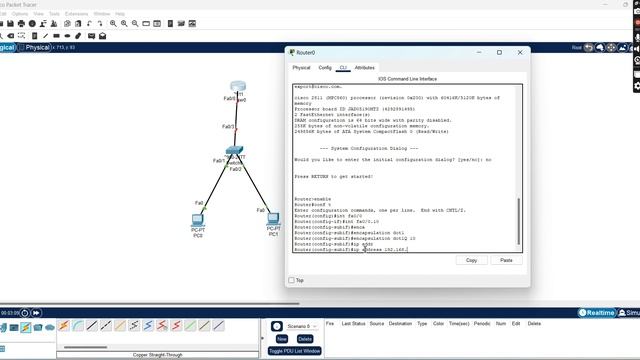
Task: Click the Paste icon in main toolbar
Action: click(x=78, y=24)
